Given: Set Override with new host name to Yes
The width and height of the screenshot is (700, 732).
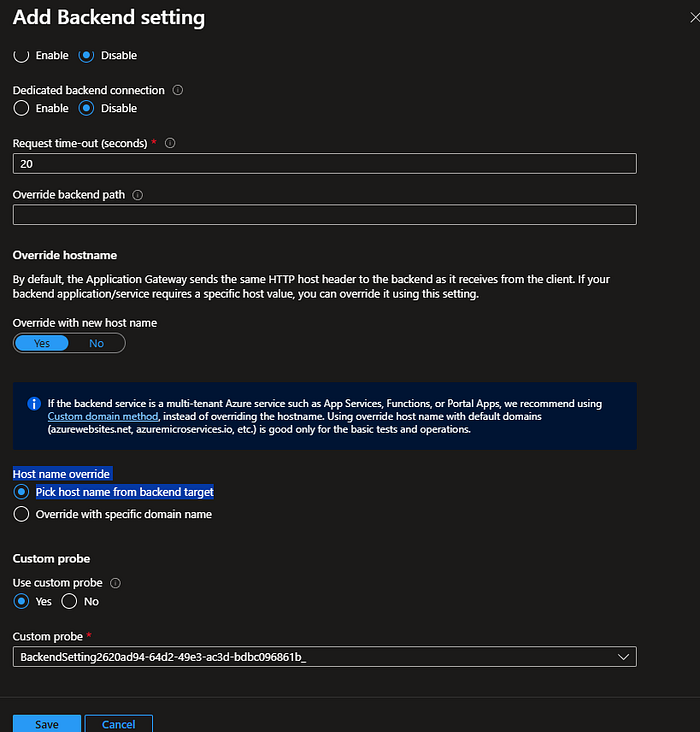Looking at the screenshot, I should [x=42, y=344].
